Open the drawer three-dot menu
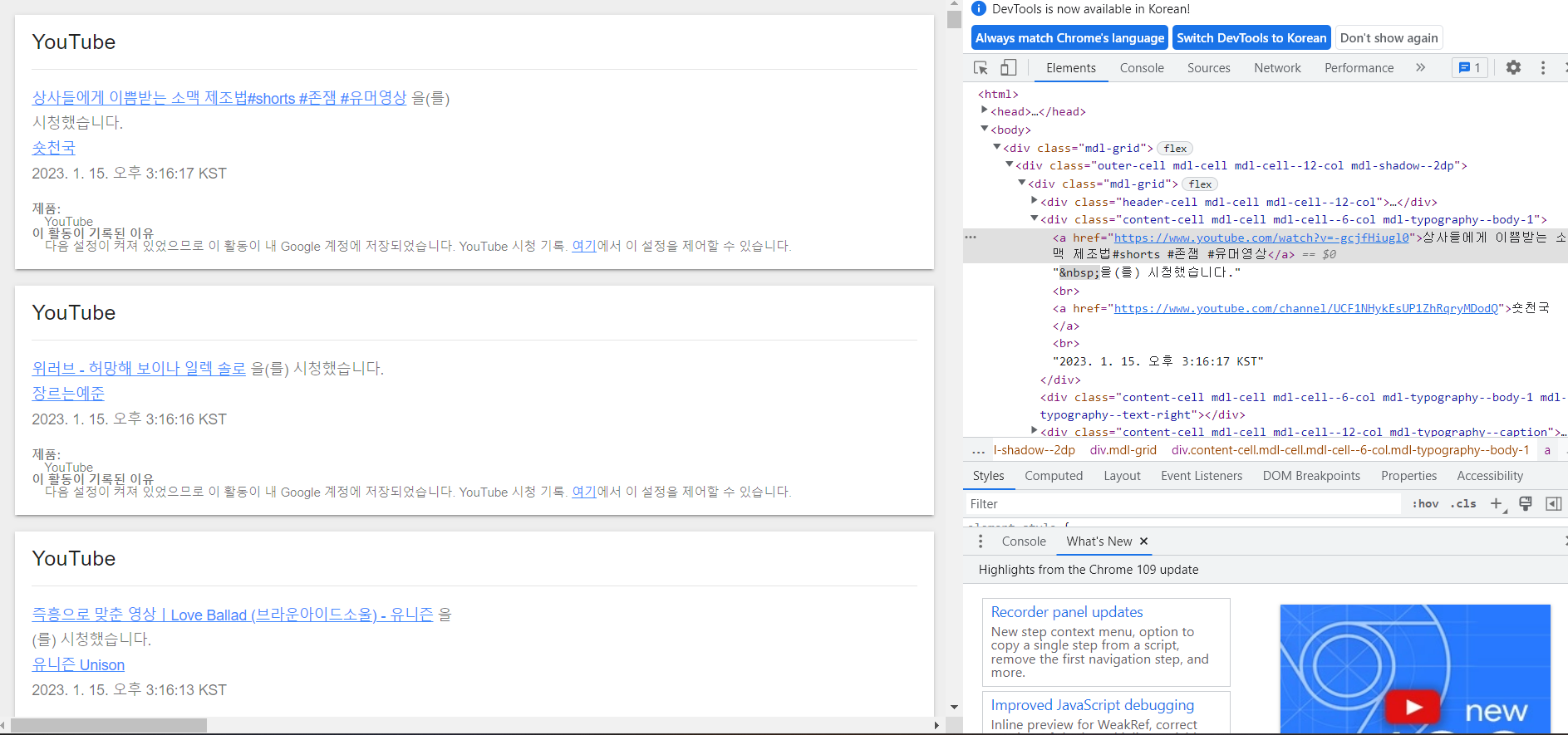1568x735 pixels. (x=981, y=541)
